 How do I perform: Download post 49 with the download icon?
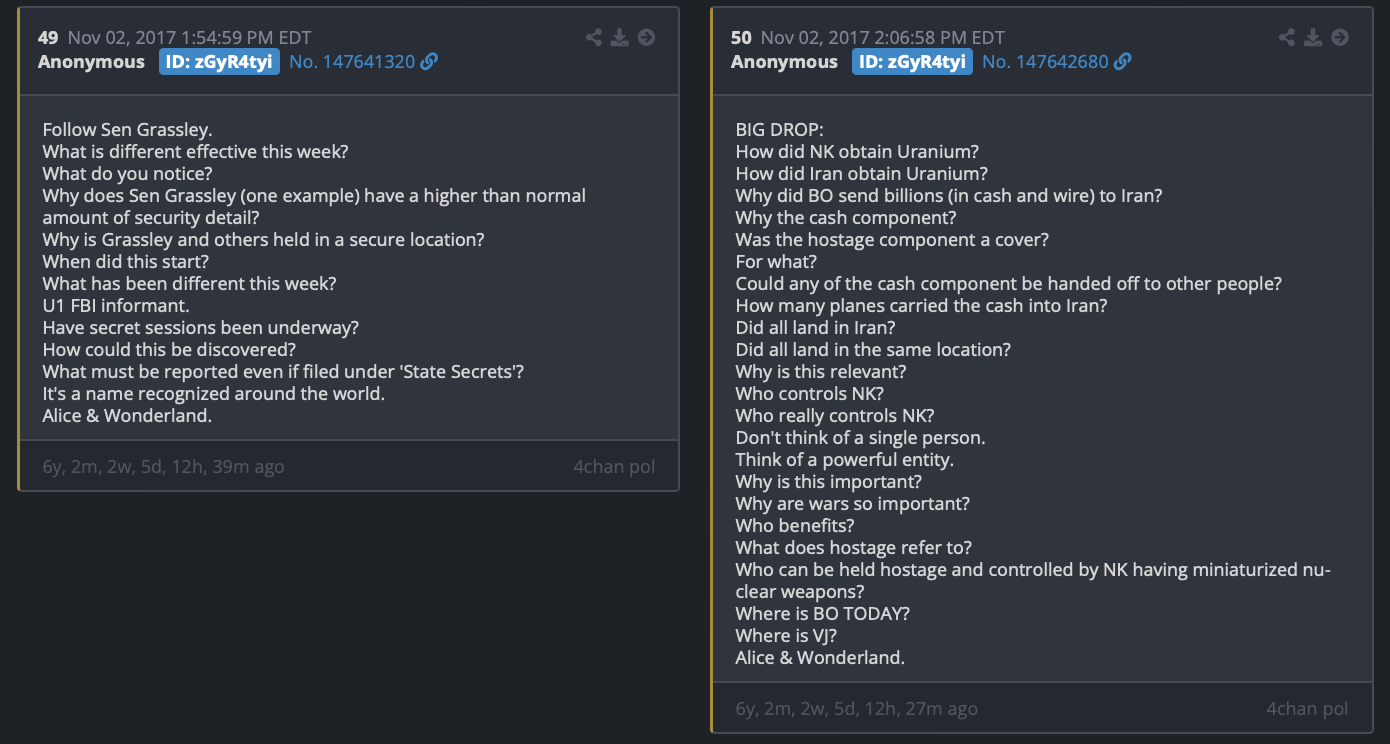tap(620, 38)
